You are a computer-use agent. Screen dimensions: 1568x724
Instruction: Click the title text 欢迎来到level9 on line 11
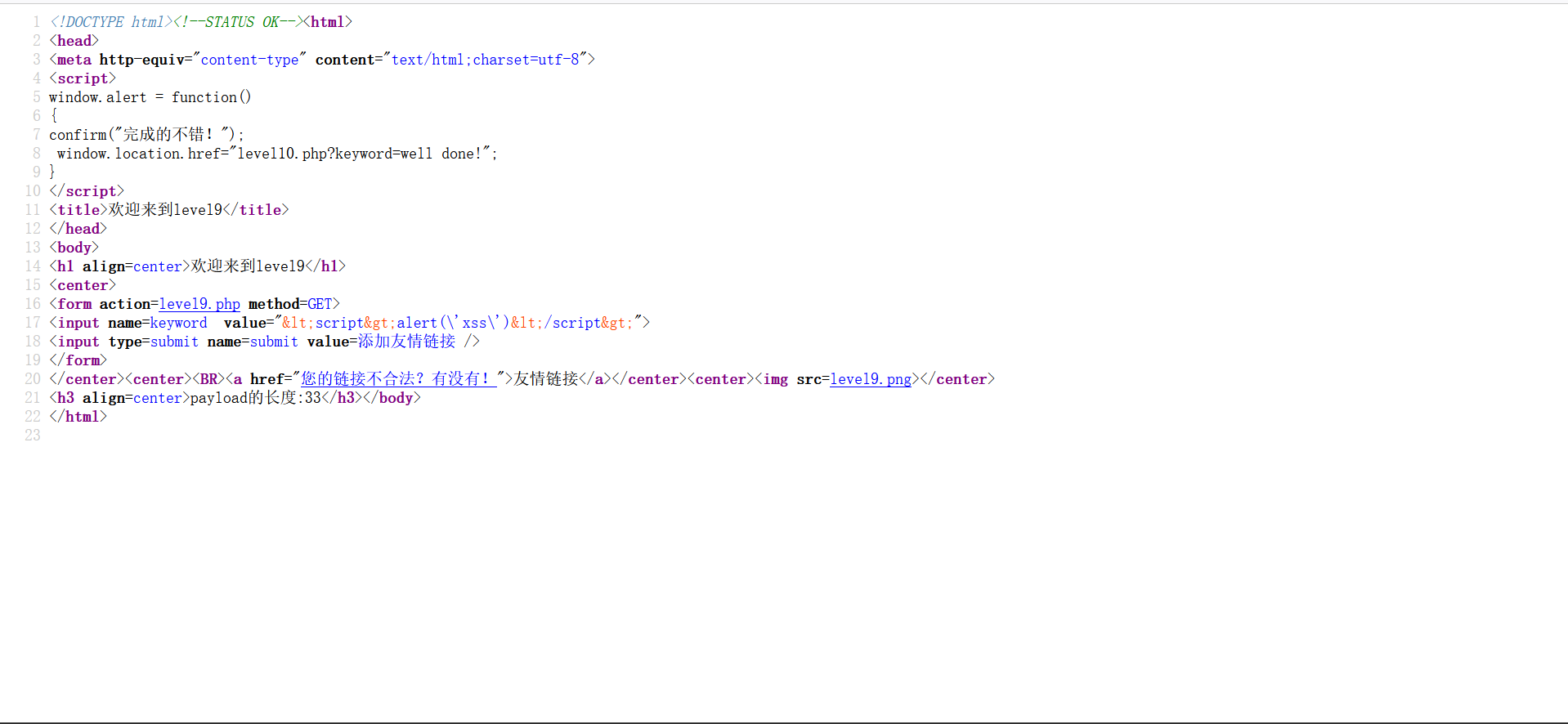[165, 210]
